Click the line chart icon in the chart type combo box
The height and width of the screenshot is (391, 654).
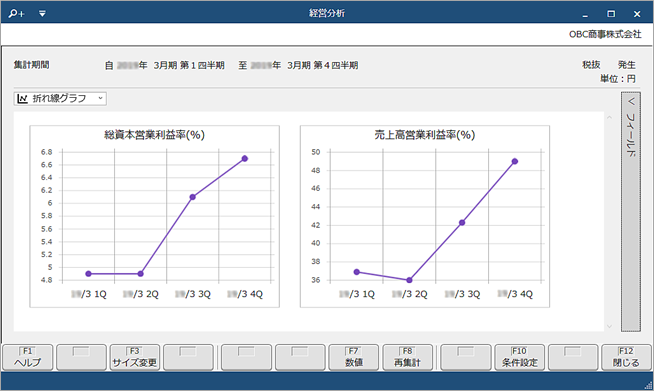click(23, 98)
